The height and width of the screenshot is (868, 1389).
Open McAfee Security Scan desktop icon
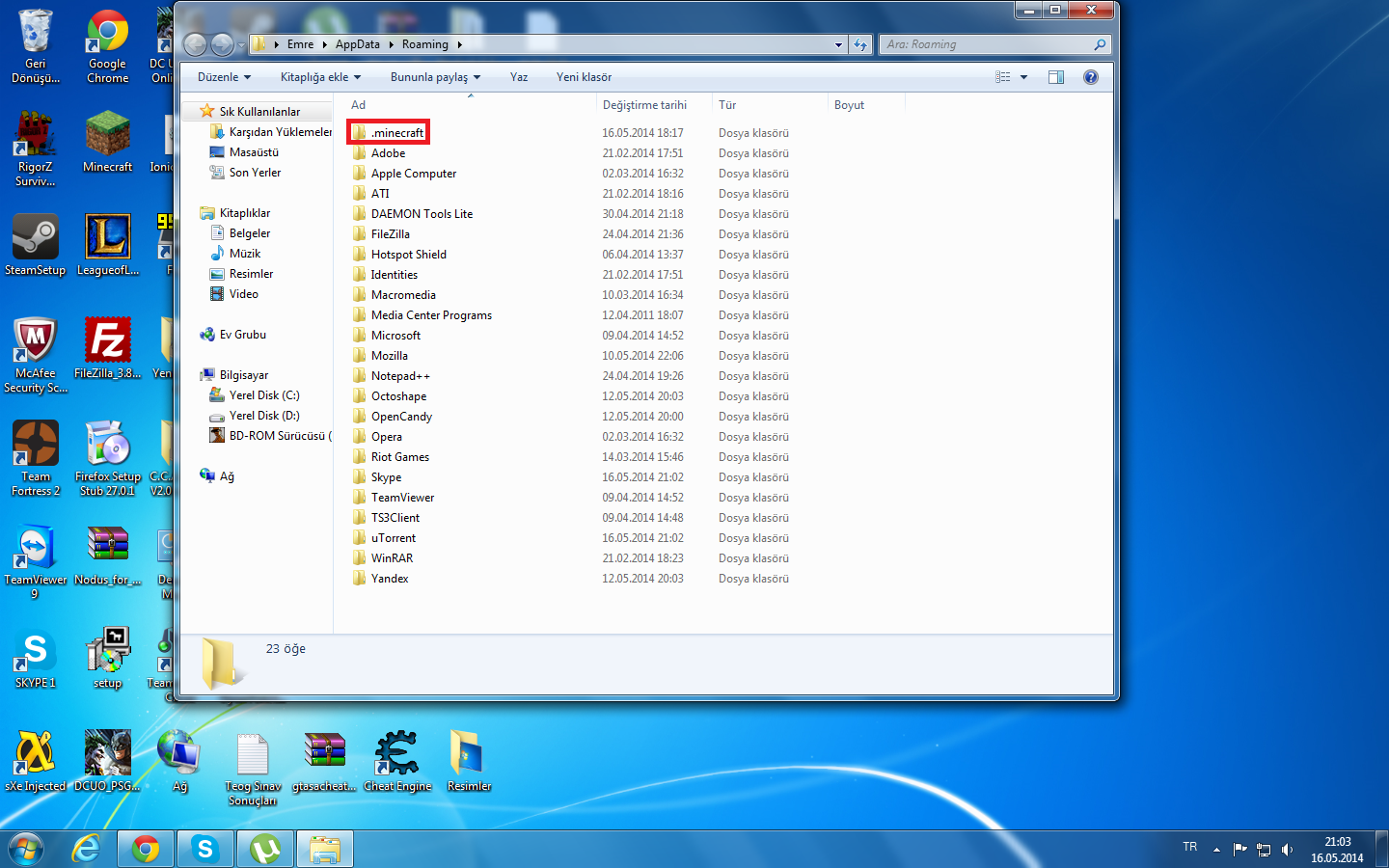(x=36, y=355)
